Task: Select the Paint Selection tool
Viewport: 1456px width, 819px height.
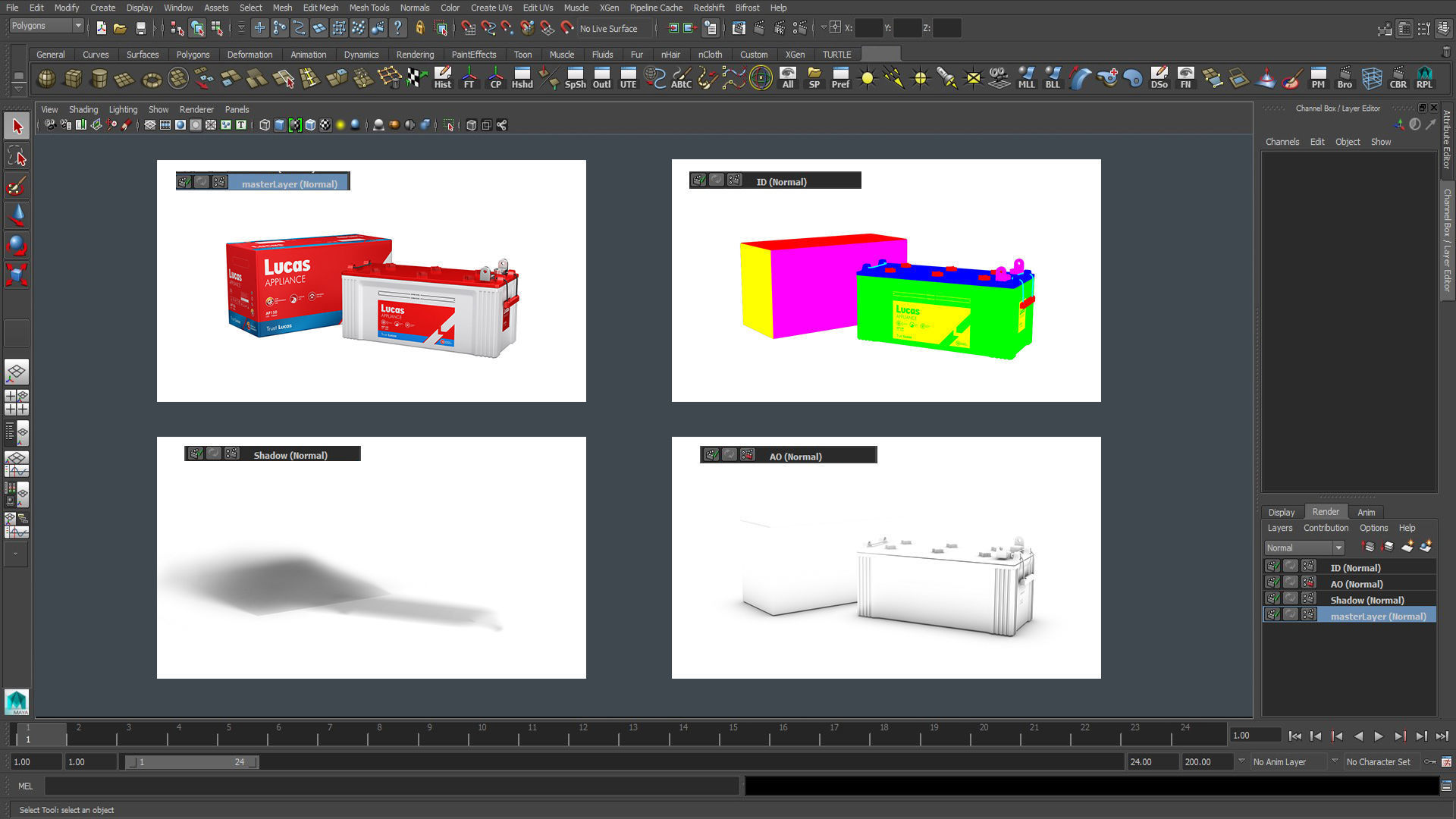Action: [16, 187]
